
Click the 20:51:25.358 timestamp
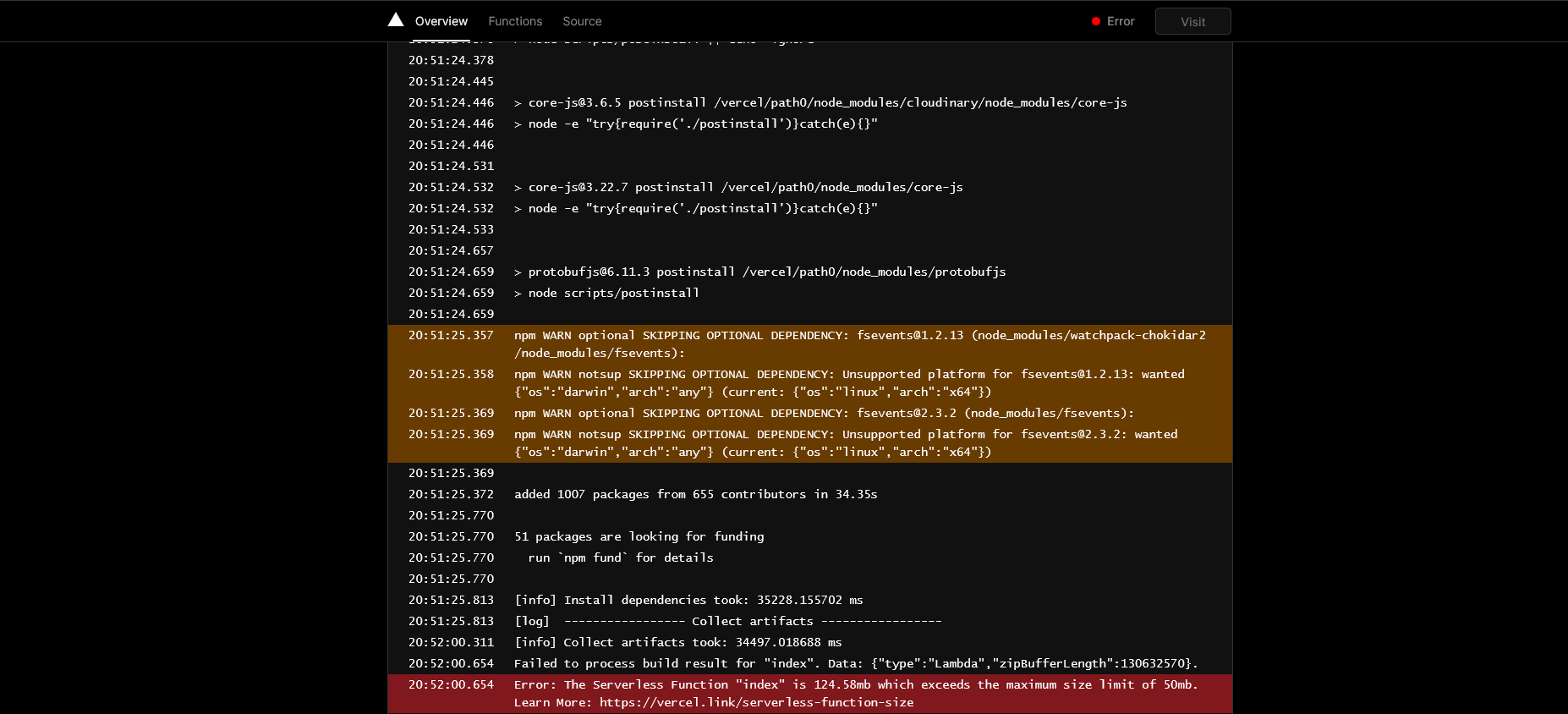tap(451, 374)
